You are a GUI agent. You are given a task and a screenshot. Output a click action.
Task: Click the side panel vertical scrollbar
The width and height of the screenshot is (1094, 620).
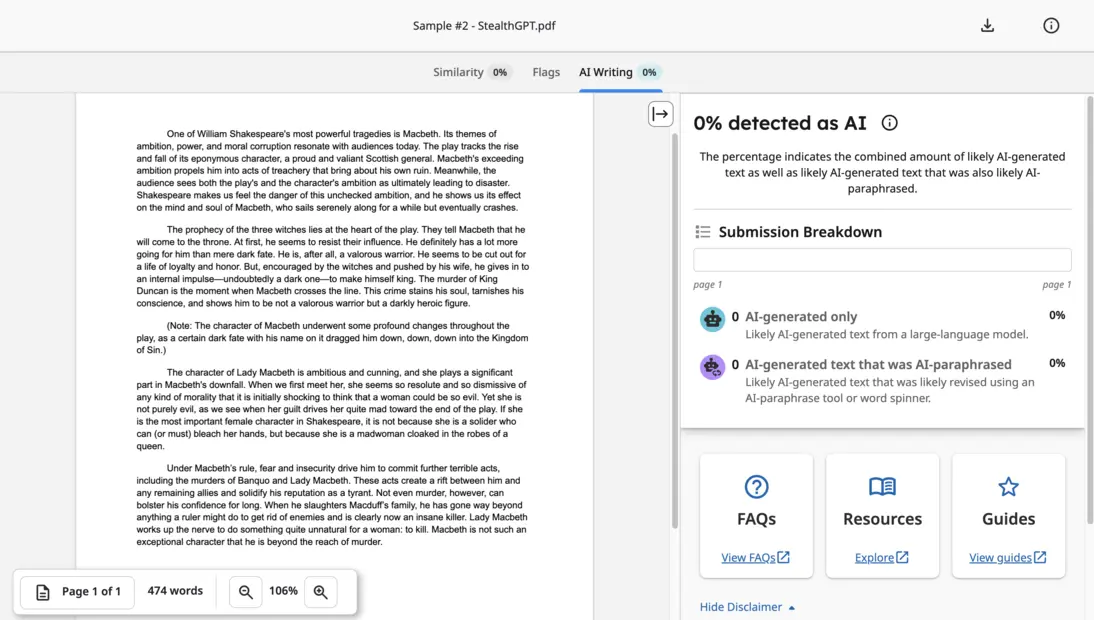pyautogui.click(x=1089, y=310)
